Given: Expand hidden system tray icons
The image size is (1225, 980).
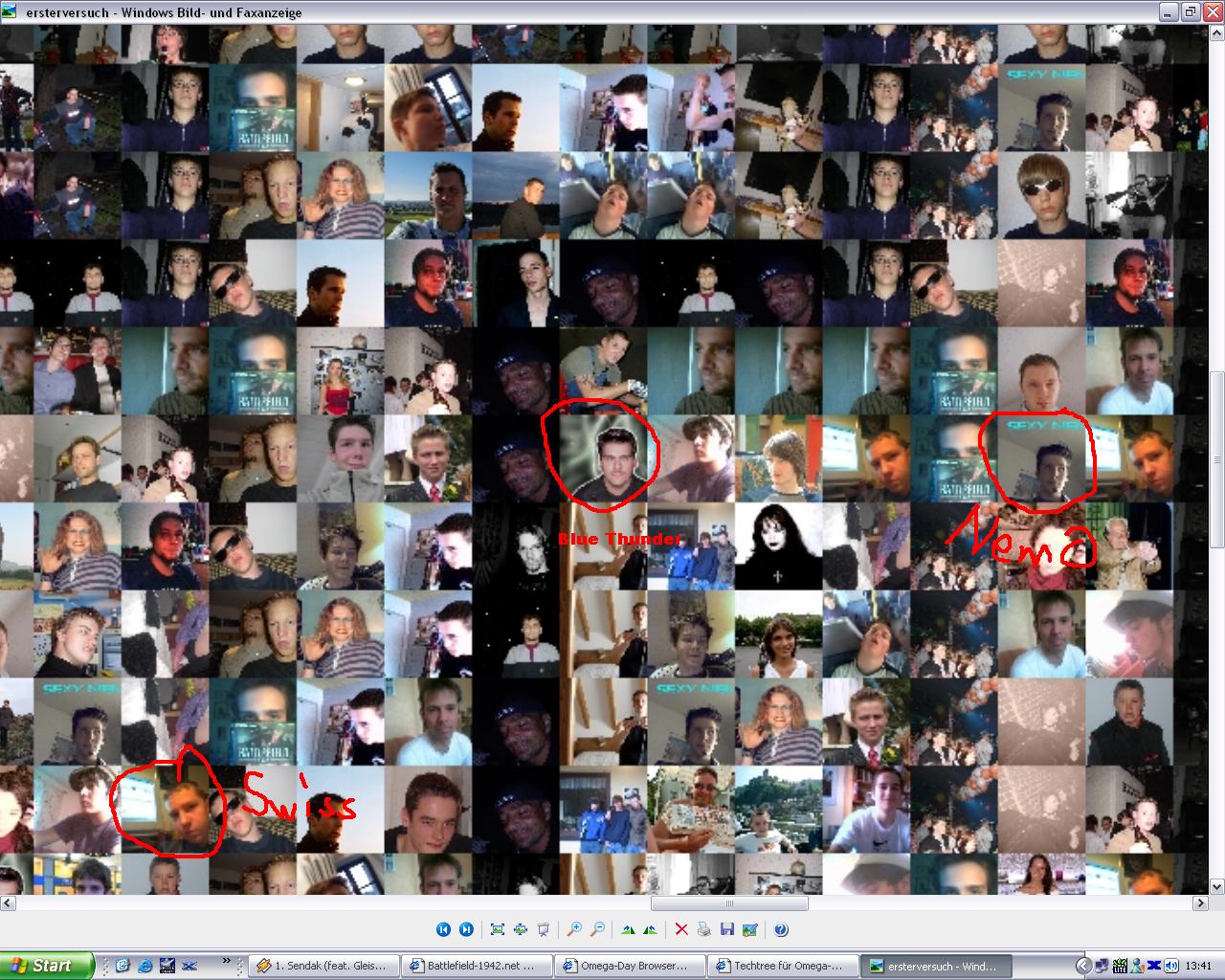Looking at the screenshot, I should (1083, 966).
